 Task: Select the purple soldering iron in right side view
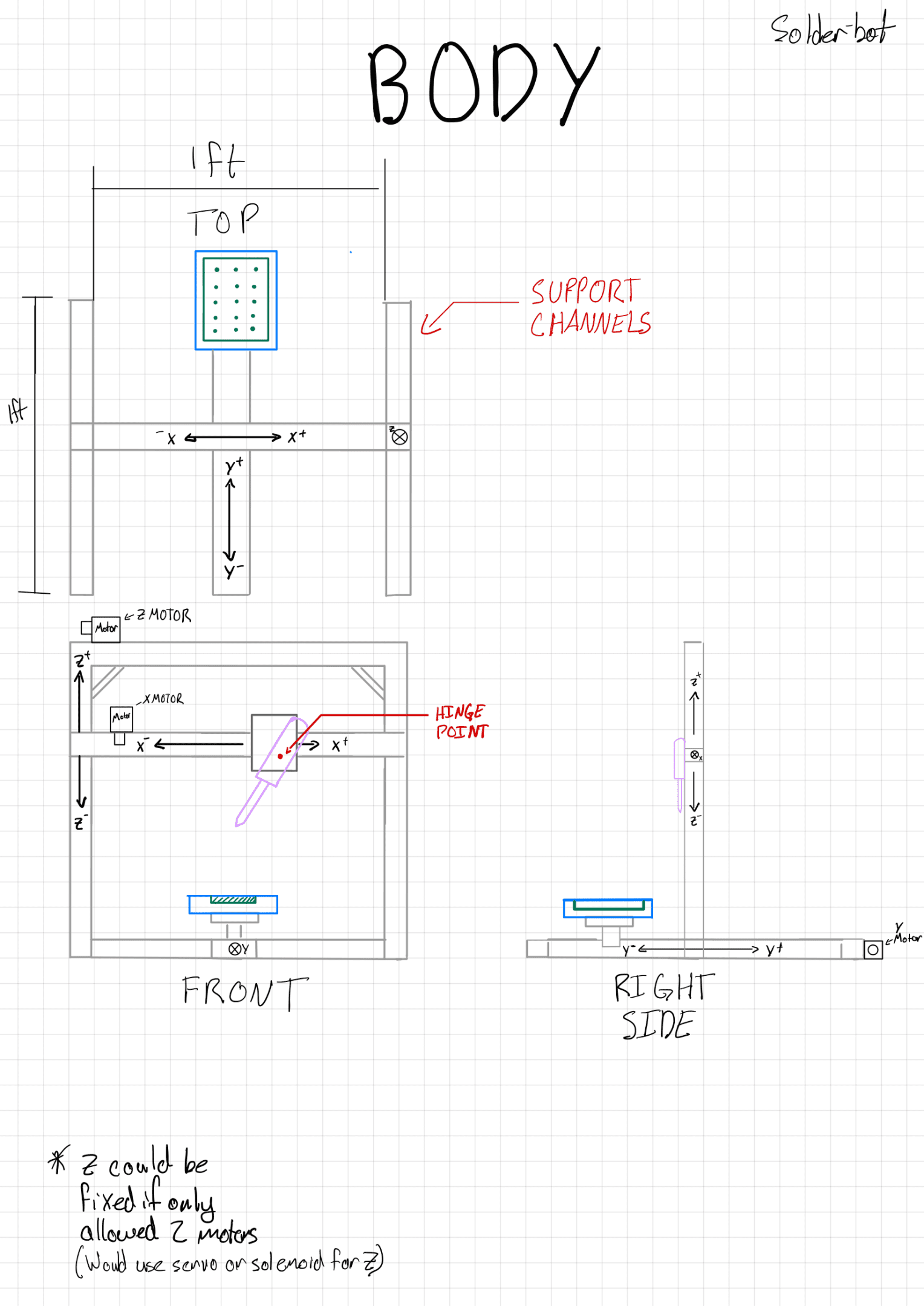coord(679,775)
